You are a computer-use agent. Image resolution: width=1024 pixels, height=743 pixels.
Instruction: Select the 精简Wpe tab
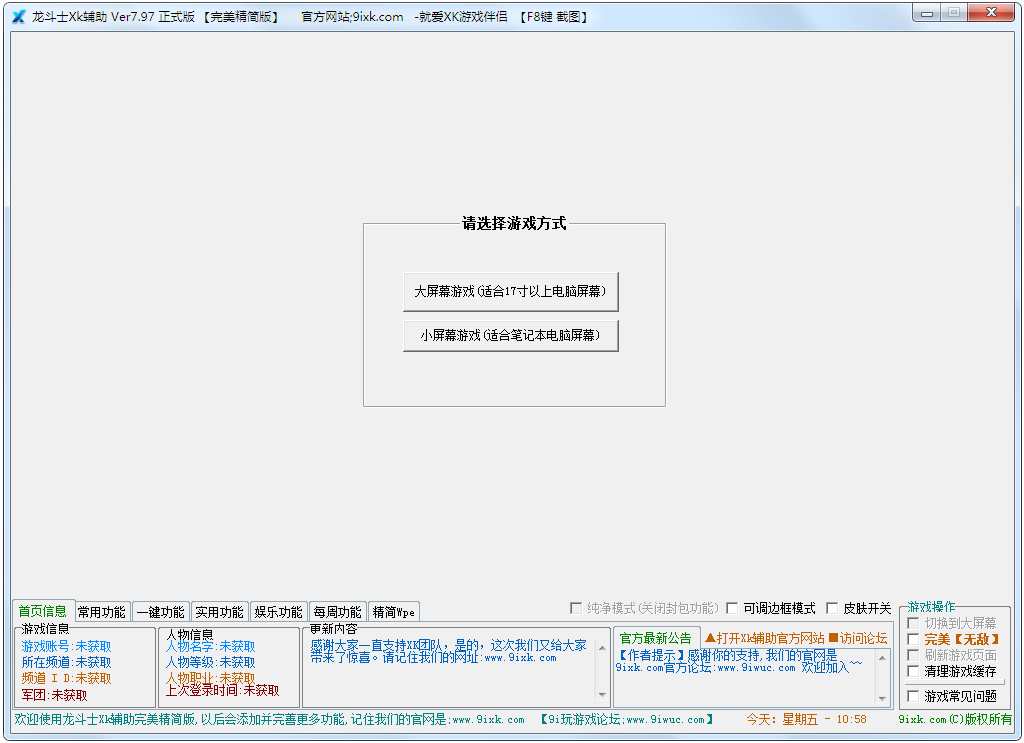tap(394, 611)
